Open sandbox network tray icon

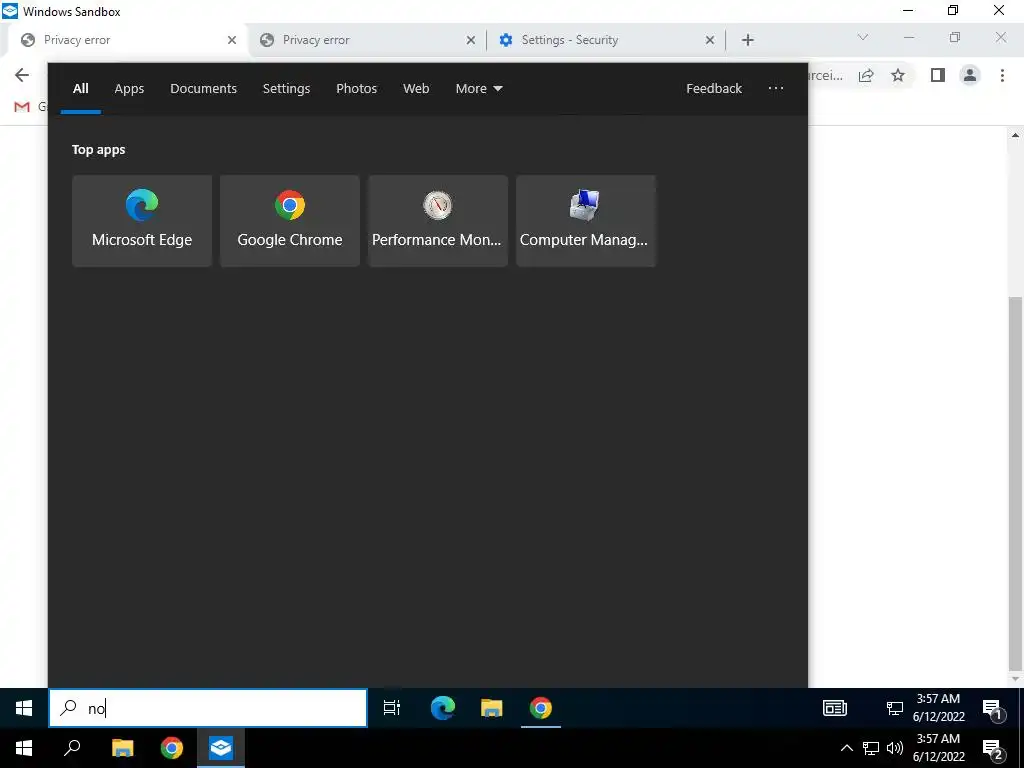(x=894, y=708)
